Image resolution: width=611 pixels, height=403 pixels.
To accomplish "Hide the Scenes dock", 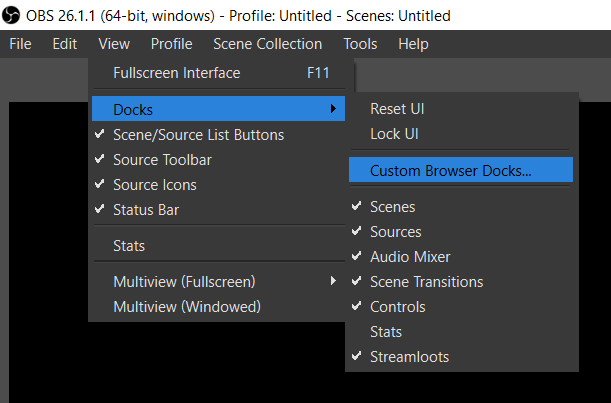I will 392,207.
